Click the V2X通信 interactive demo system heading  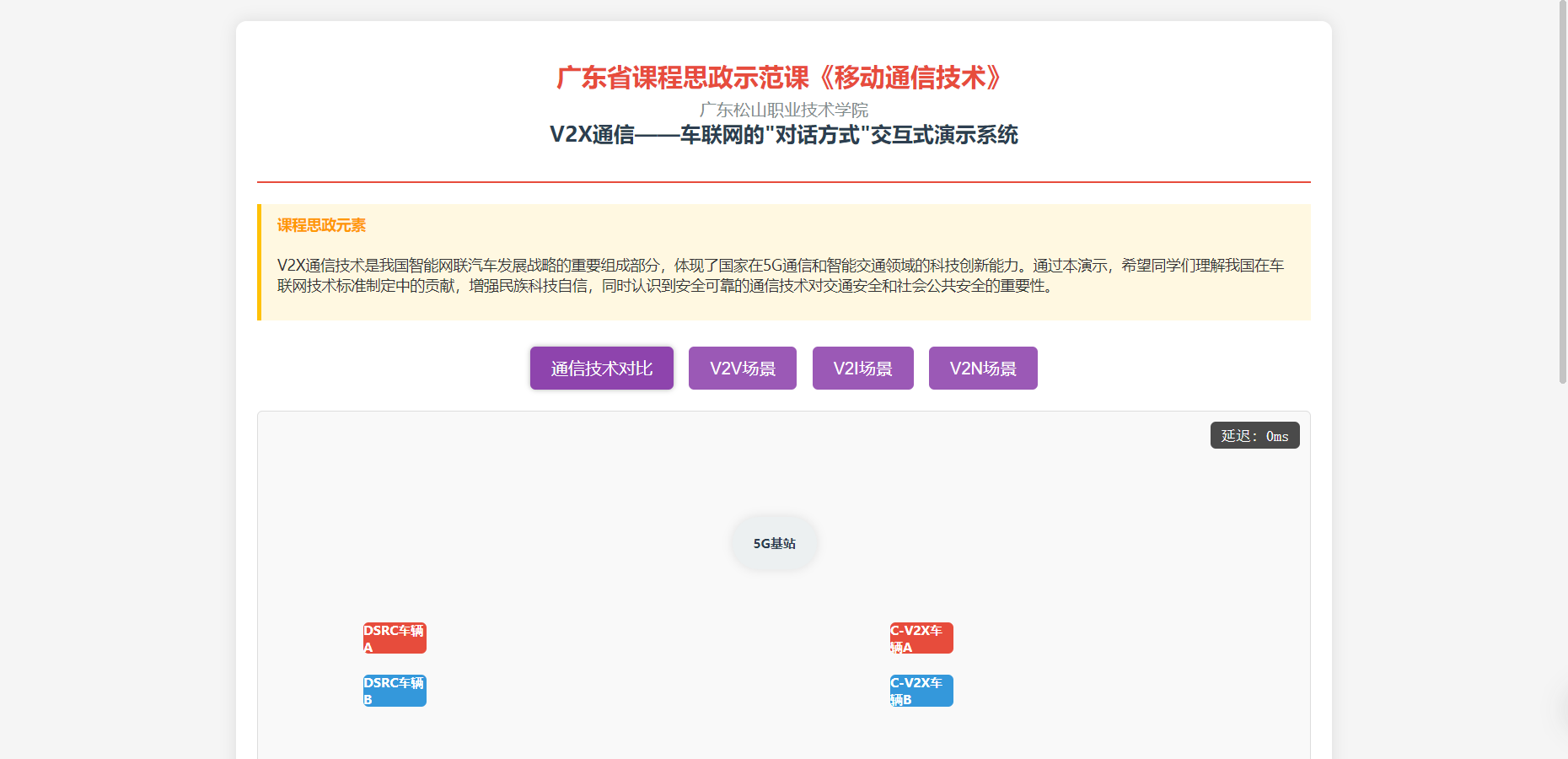tap(783, 135)
